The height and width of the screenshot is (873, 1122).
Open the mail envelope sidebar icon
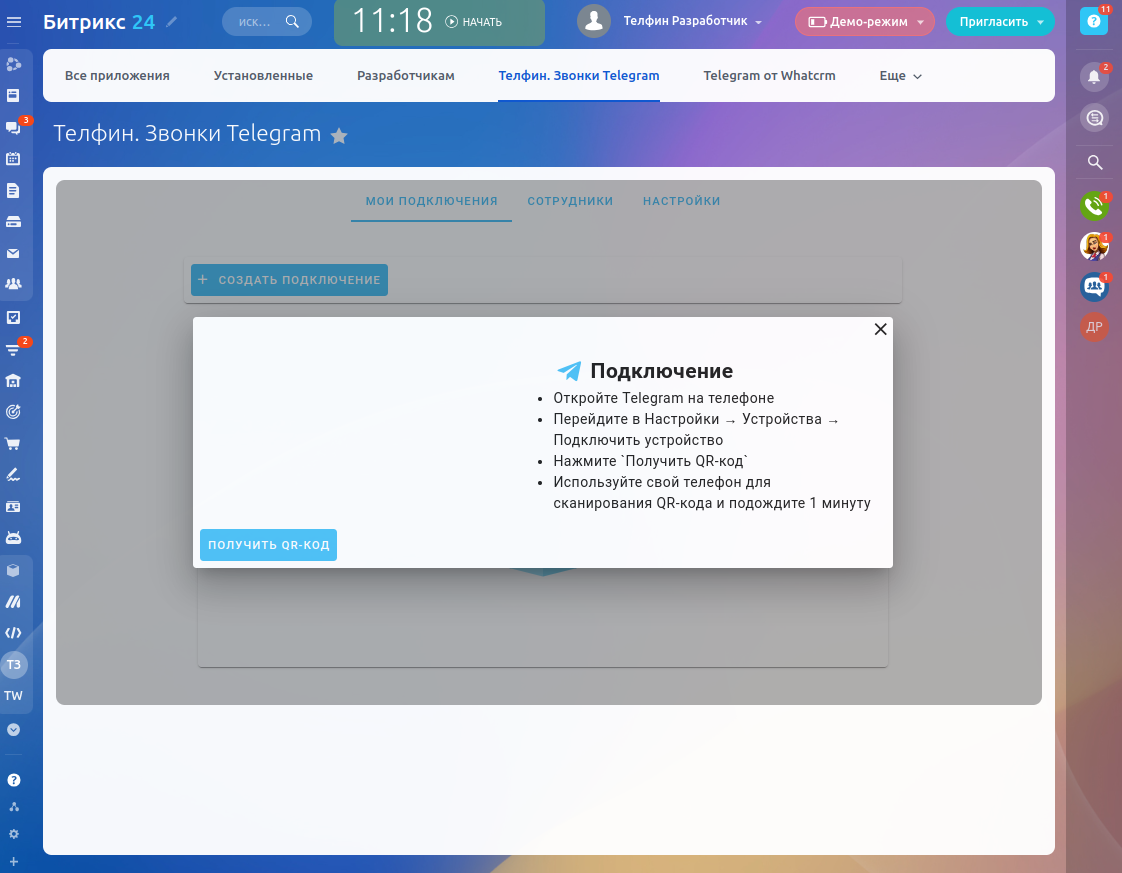(14, 253)
